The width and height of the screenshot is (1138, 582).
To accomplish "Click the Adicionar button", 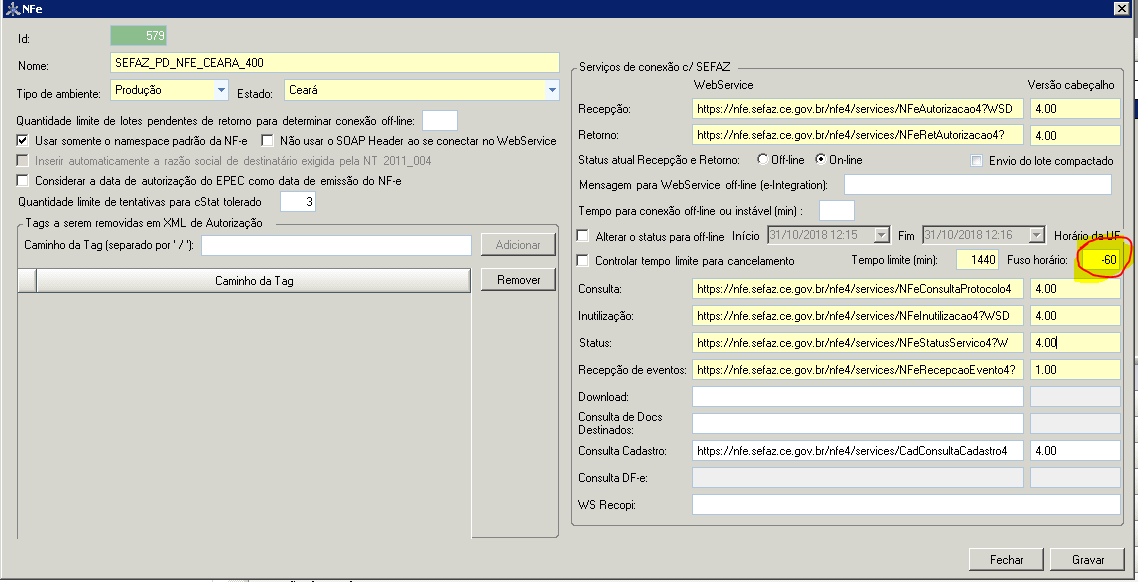I will (517, 244).
